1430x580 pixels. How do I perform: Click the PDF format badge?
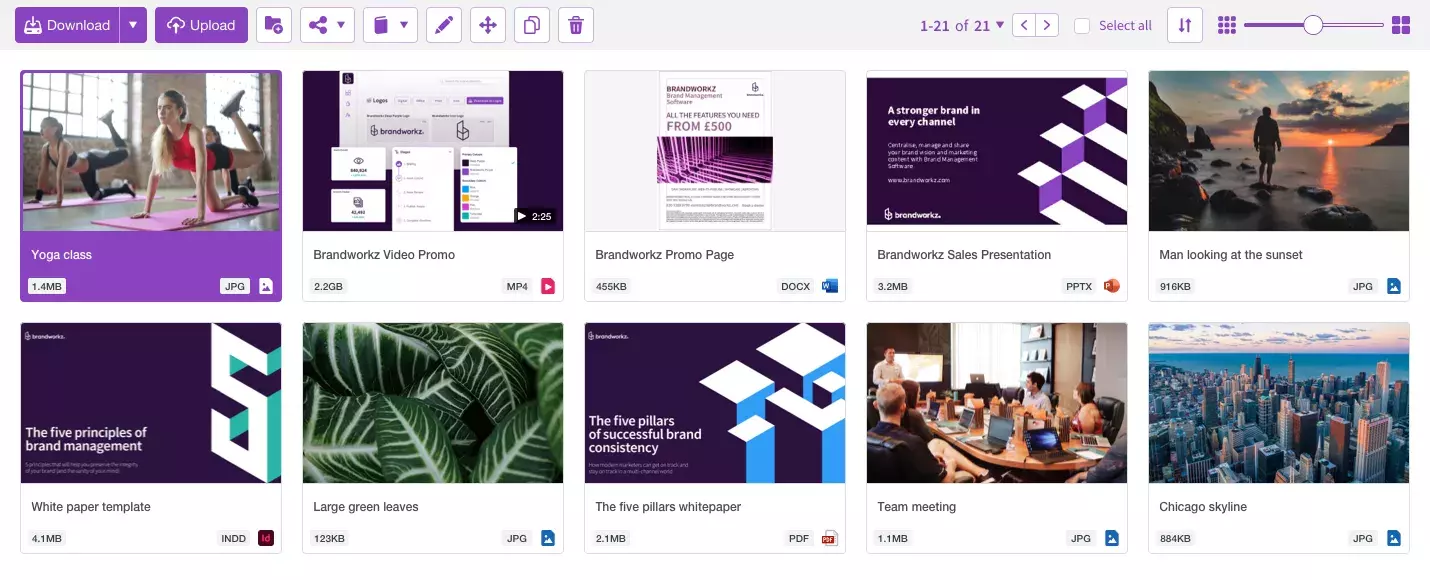[x=799, y=539]
